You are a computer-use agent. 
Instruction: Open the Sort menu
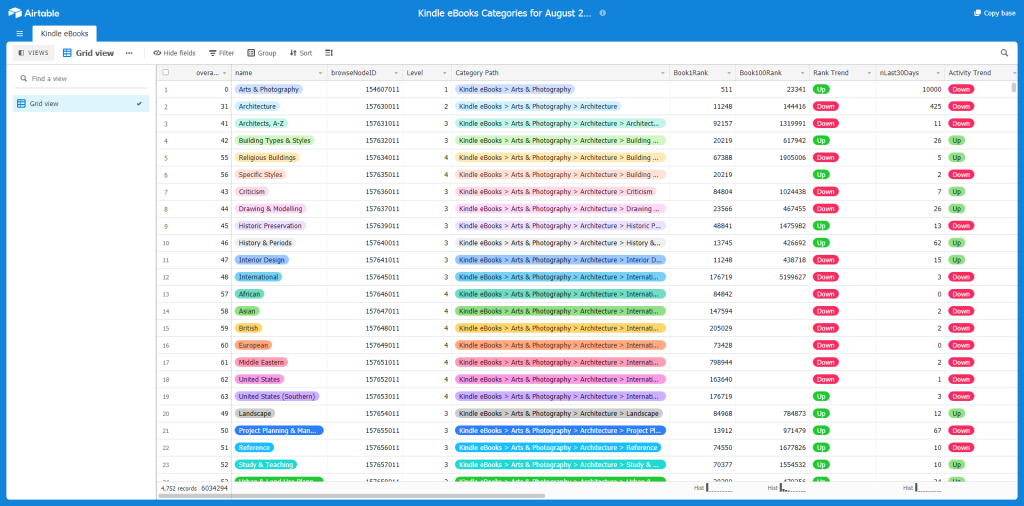[x=300, y=53]
